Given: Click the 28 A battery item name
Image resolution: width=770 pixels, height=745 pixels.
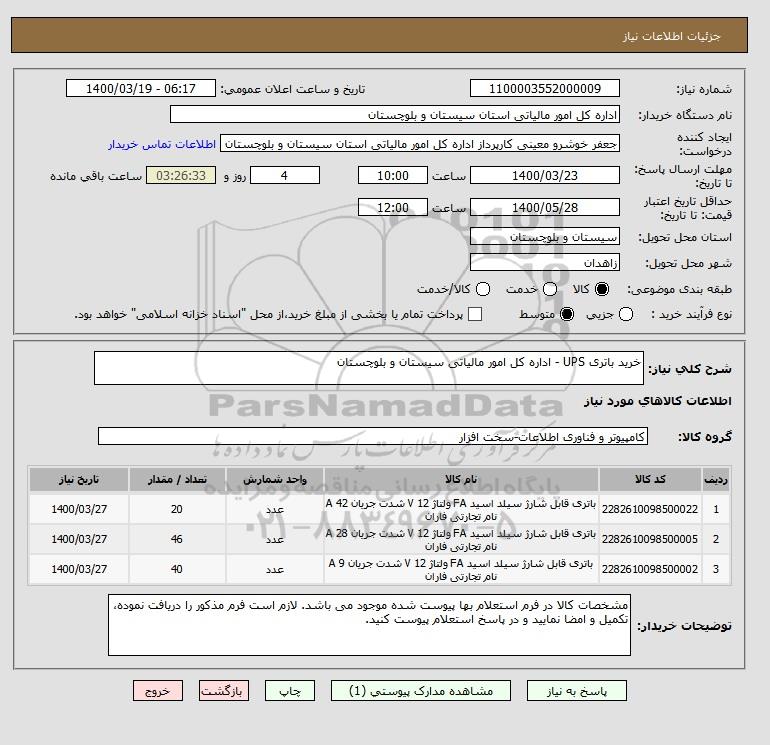Looking at the screenshot, I should (461, 540).
